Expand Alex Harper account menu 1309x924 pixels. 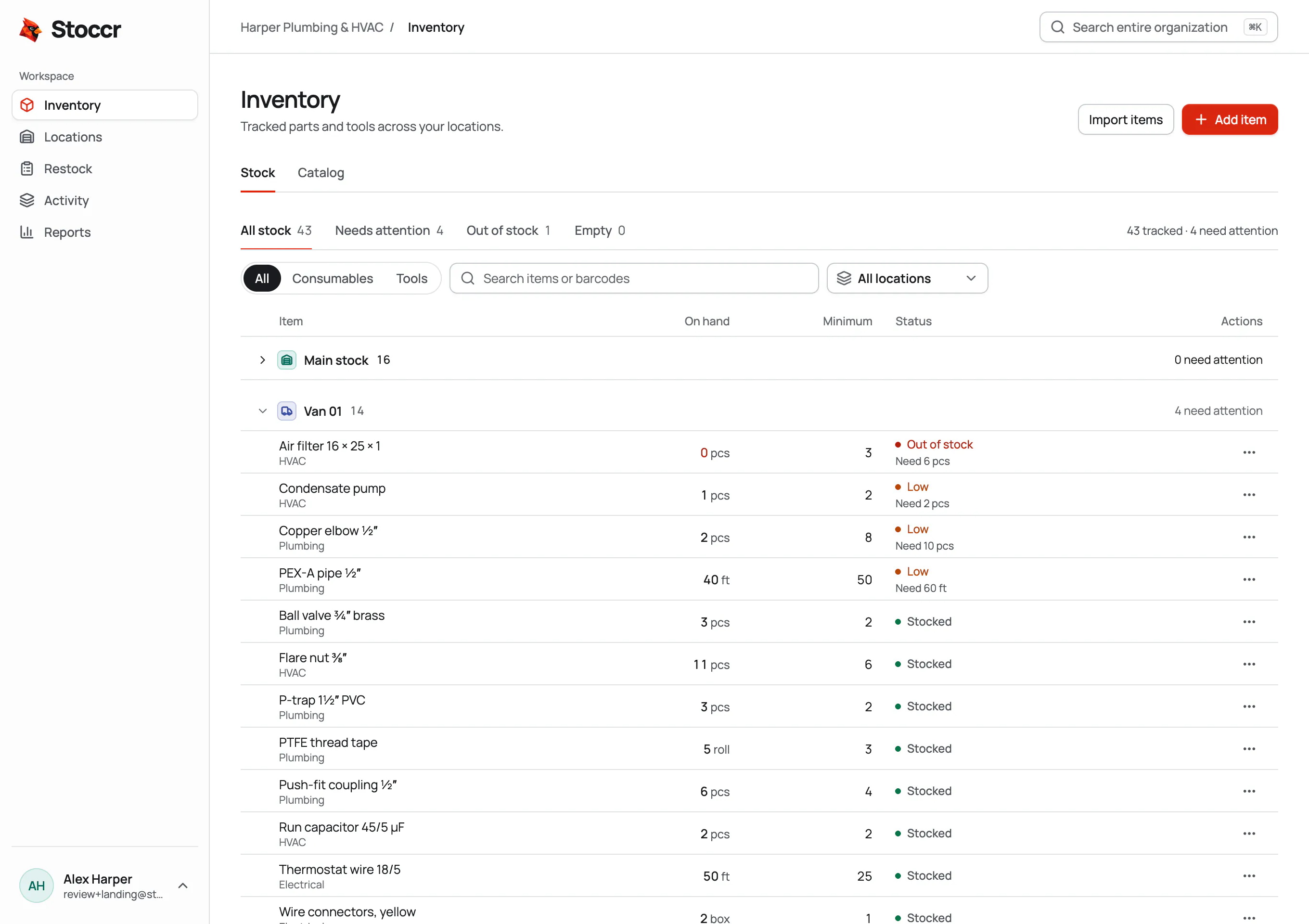pos(183,885)
